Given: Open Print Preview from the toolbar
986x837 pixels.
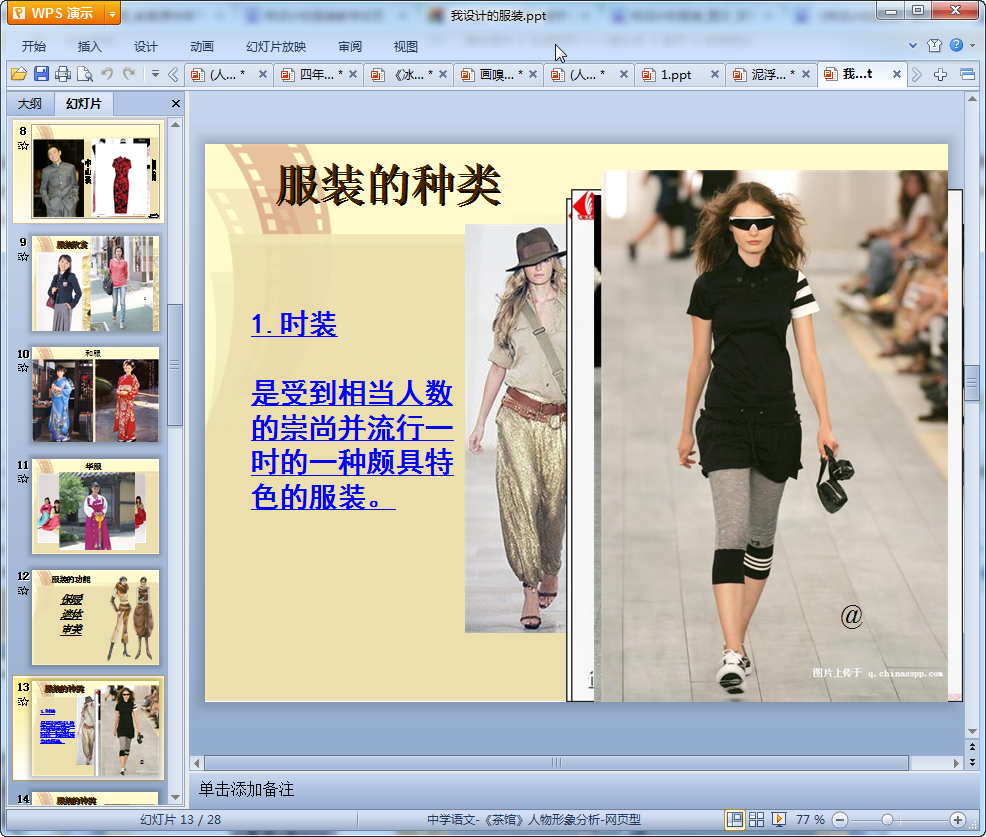Looking at the screenshot, I should [x=85, y=74].
